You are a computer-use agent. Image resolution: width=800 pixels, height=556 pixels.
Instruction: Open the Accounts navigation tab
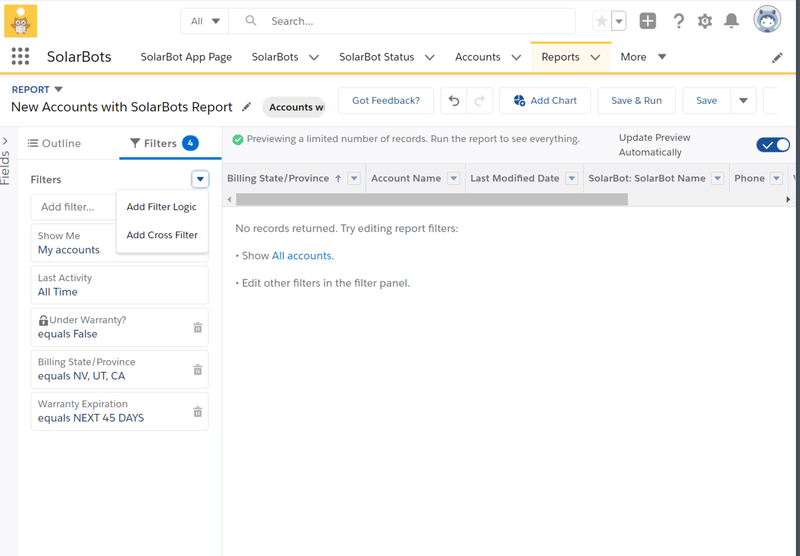click(478, 57)
